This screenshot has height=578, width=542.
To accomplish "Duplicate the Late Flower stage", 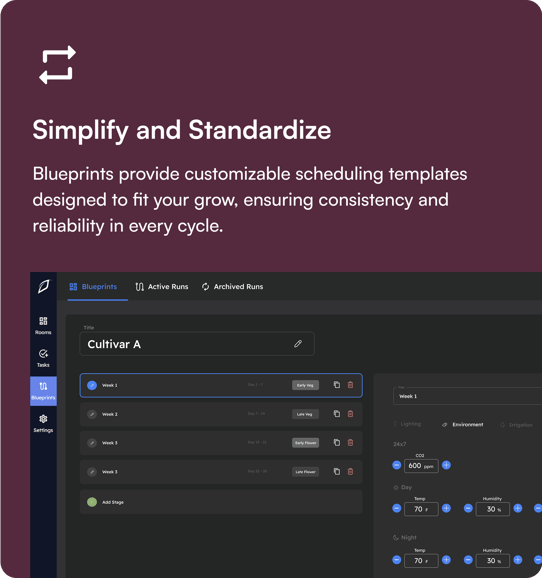I will (x=337, y=471).
